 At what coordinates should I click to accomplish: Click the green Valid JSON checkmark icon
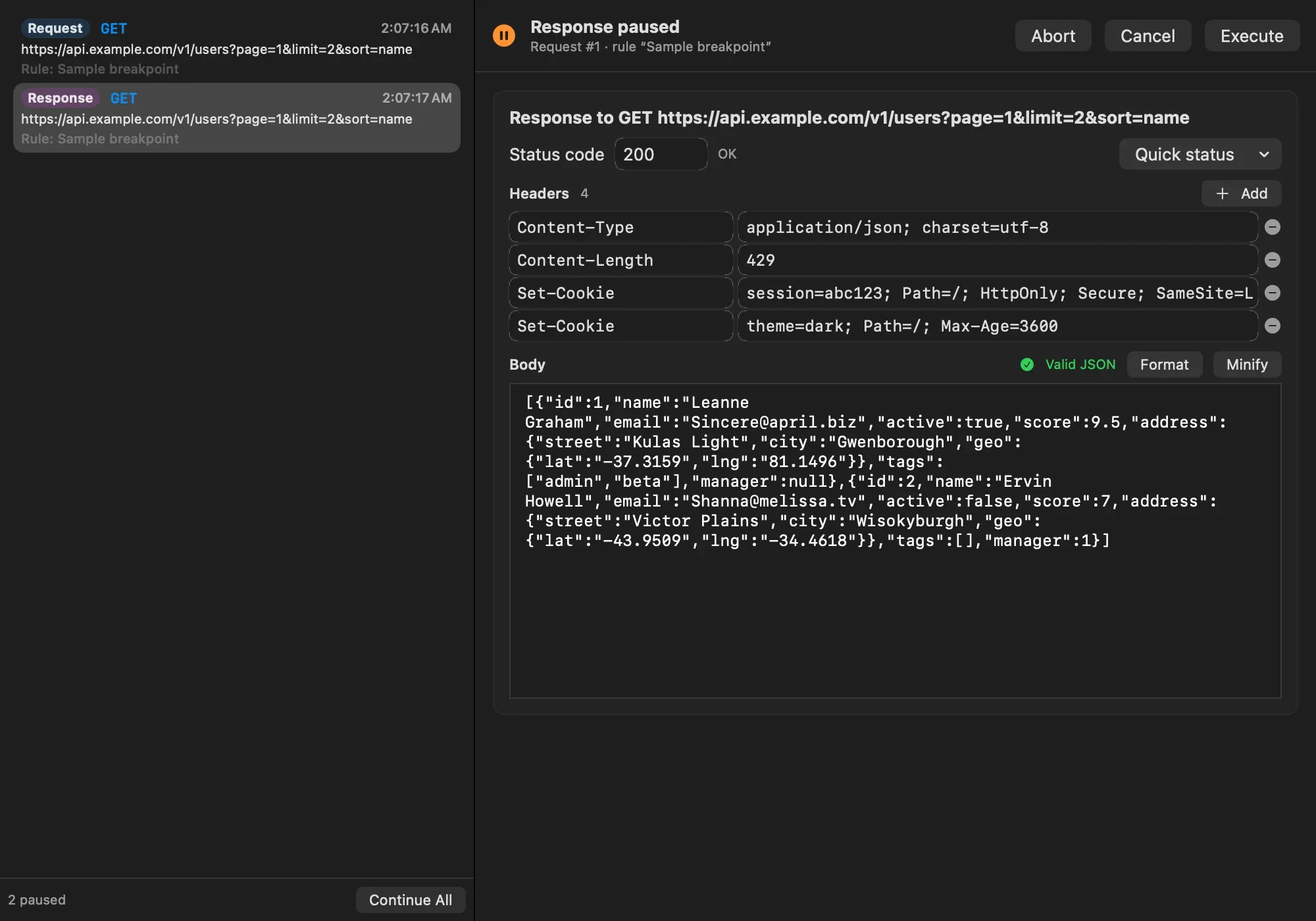1026,364
